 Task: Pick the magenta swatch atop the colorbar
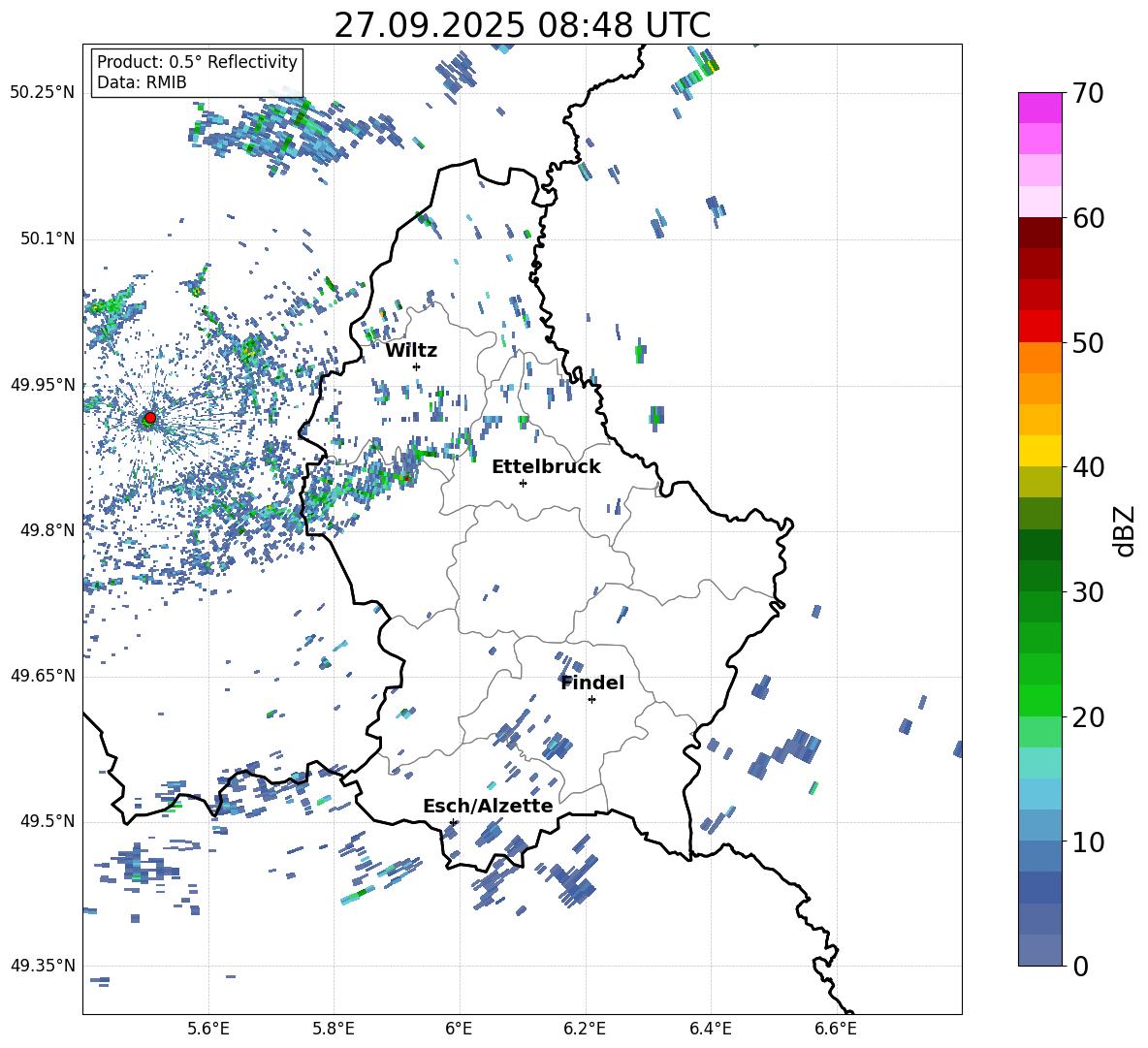pos(1039,108)
